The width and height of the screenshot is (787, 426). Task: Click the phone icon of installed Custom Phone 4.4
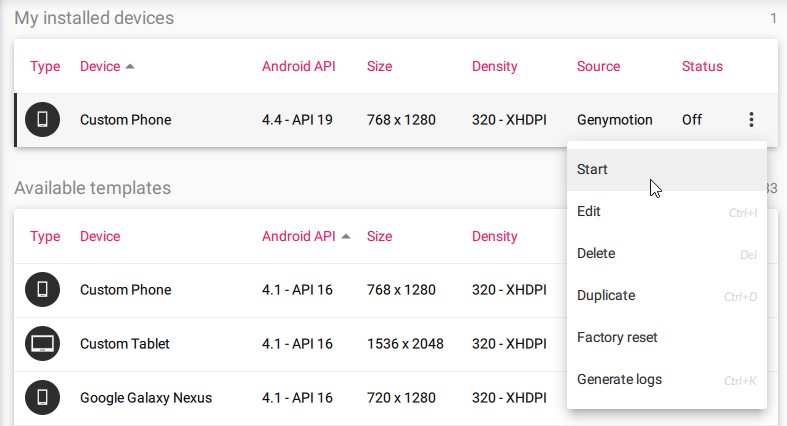pos(43,119)
